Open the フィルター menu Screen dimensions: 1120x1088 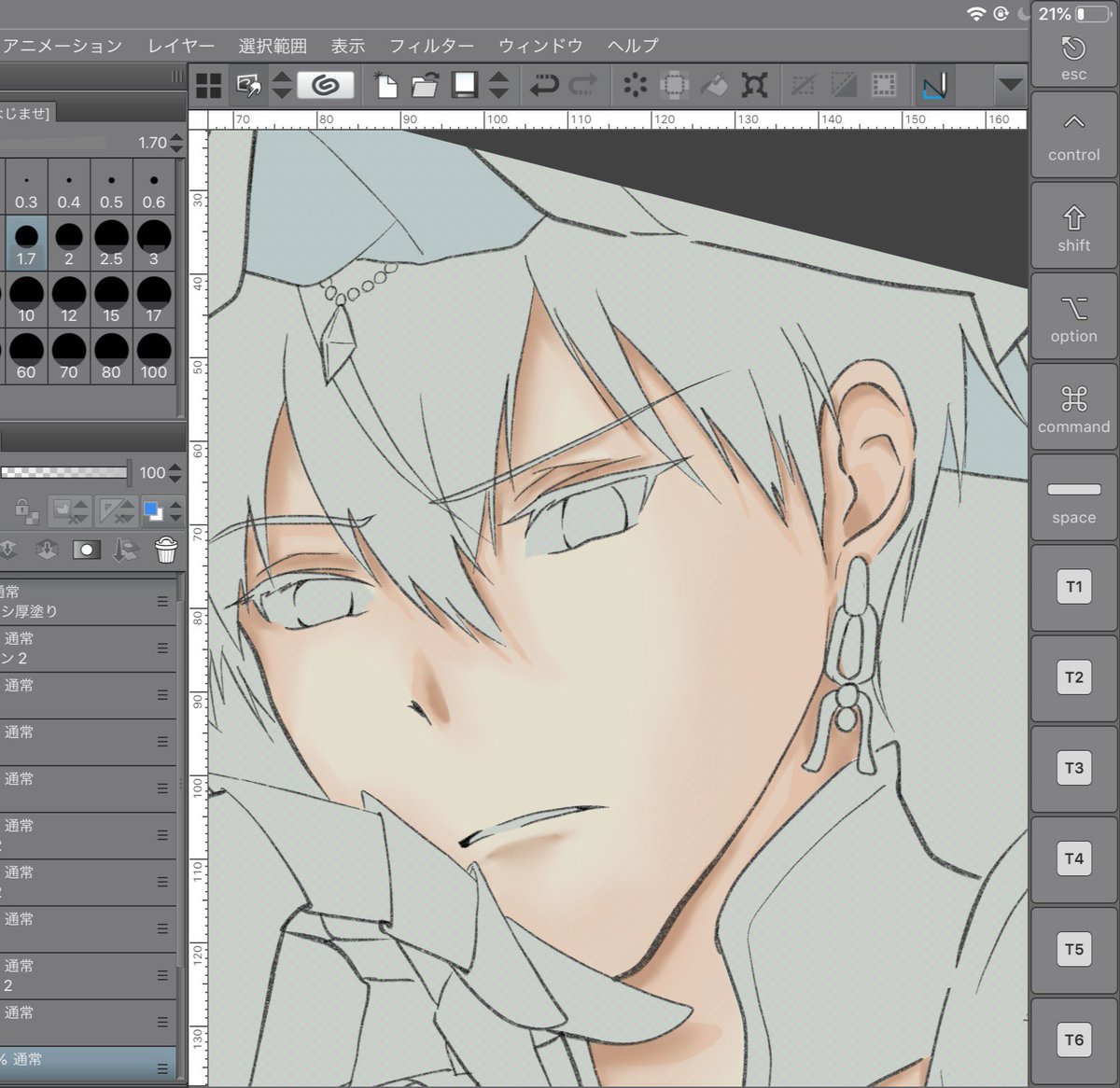click(x=431, y=45)
